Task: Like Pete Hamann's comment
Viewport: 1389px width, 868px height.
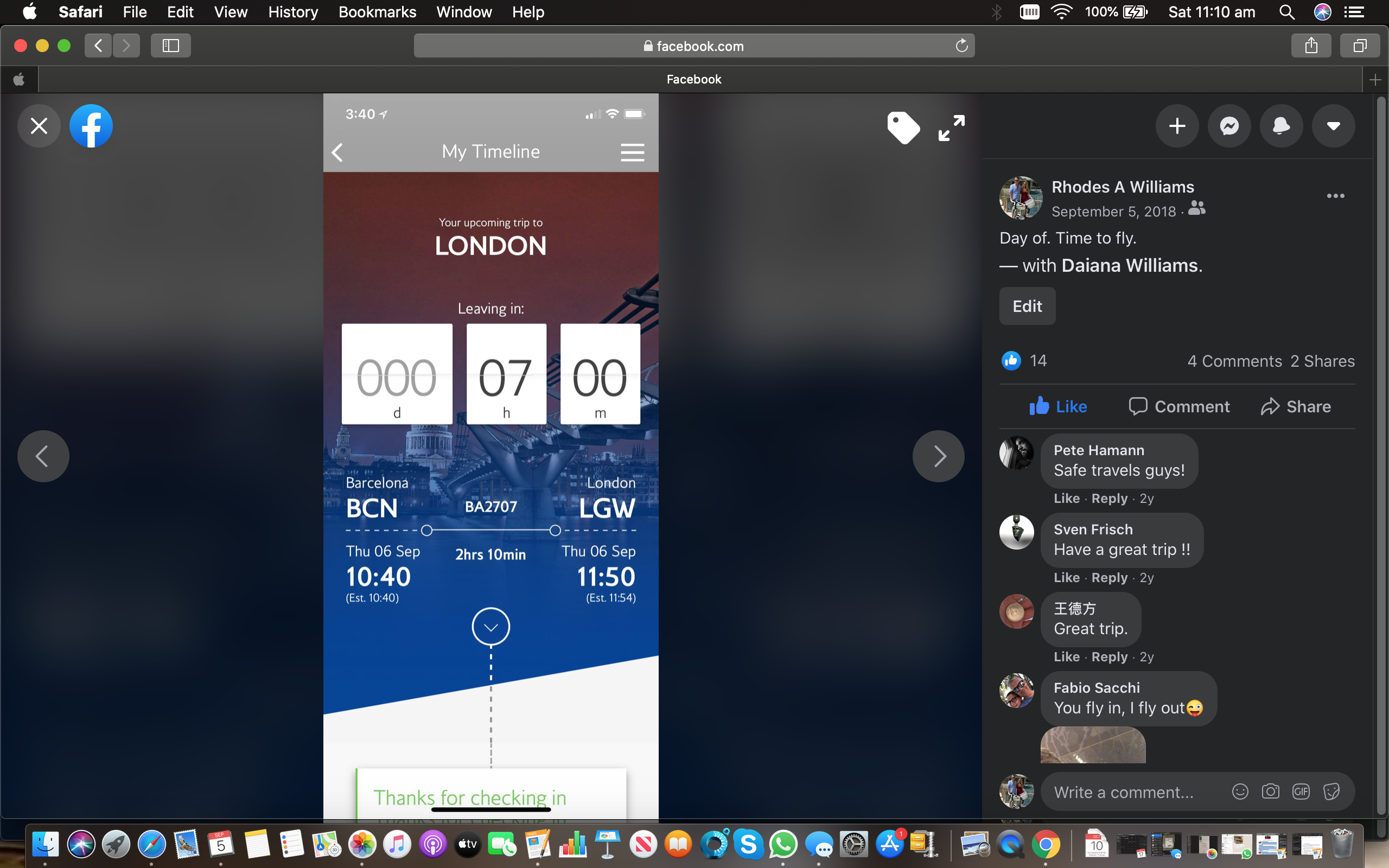Action: (x=1066, y=499)
